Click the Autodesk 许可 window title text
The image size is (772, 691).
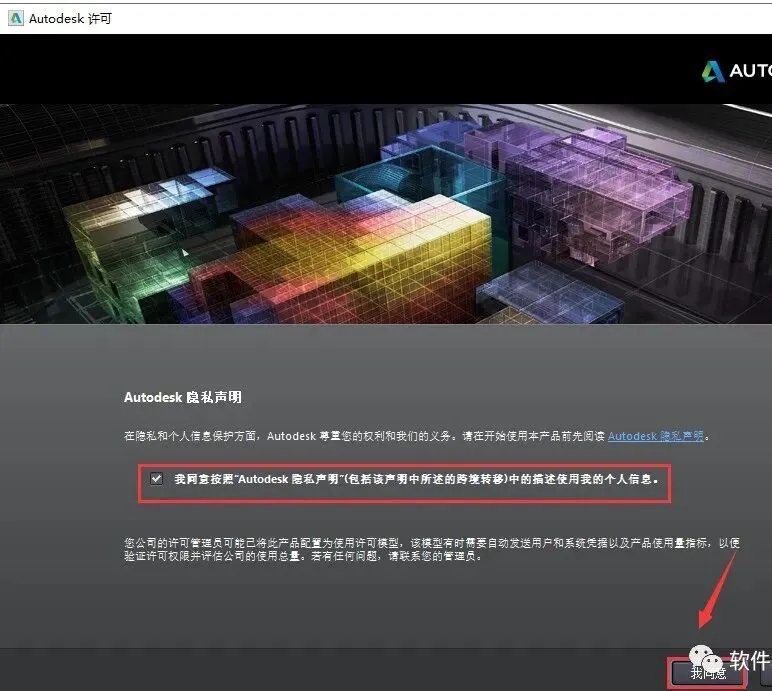70,19
